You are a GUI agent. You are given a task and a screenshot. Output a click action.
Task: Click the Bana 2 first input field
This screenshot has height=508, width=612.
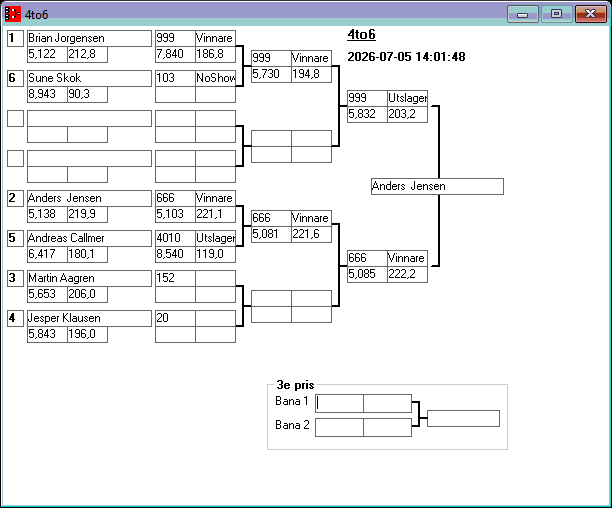339,428
